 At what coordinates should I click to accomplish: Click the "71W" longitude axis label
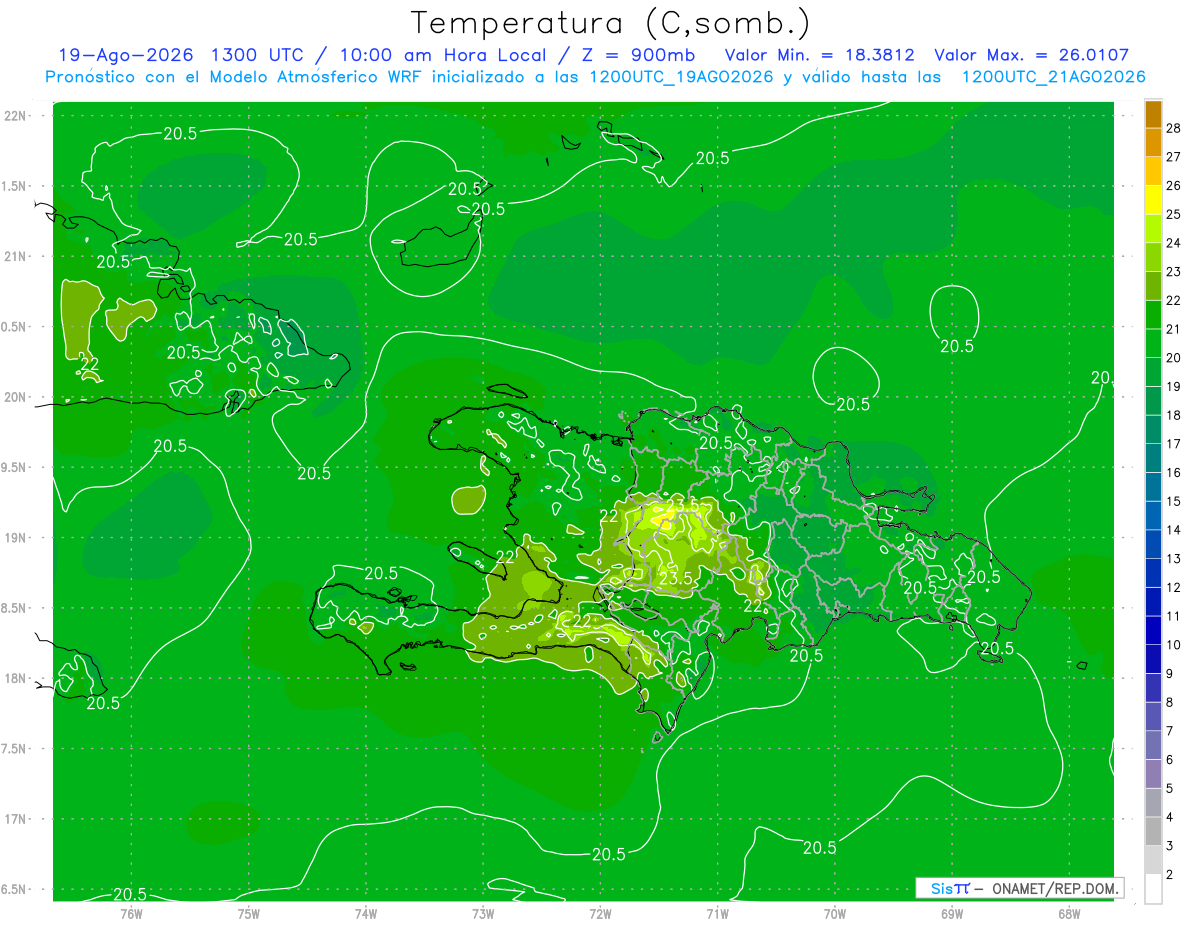pyautogui.click(x=717, y=913)
